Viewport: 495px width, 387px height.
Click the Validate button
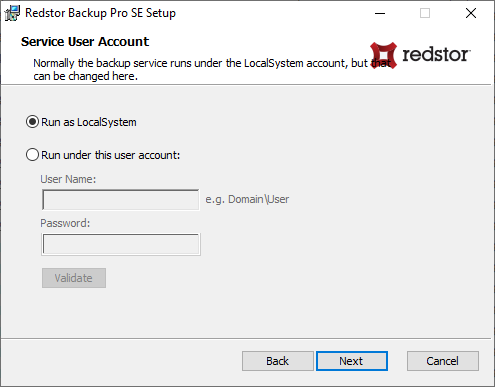74,278
